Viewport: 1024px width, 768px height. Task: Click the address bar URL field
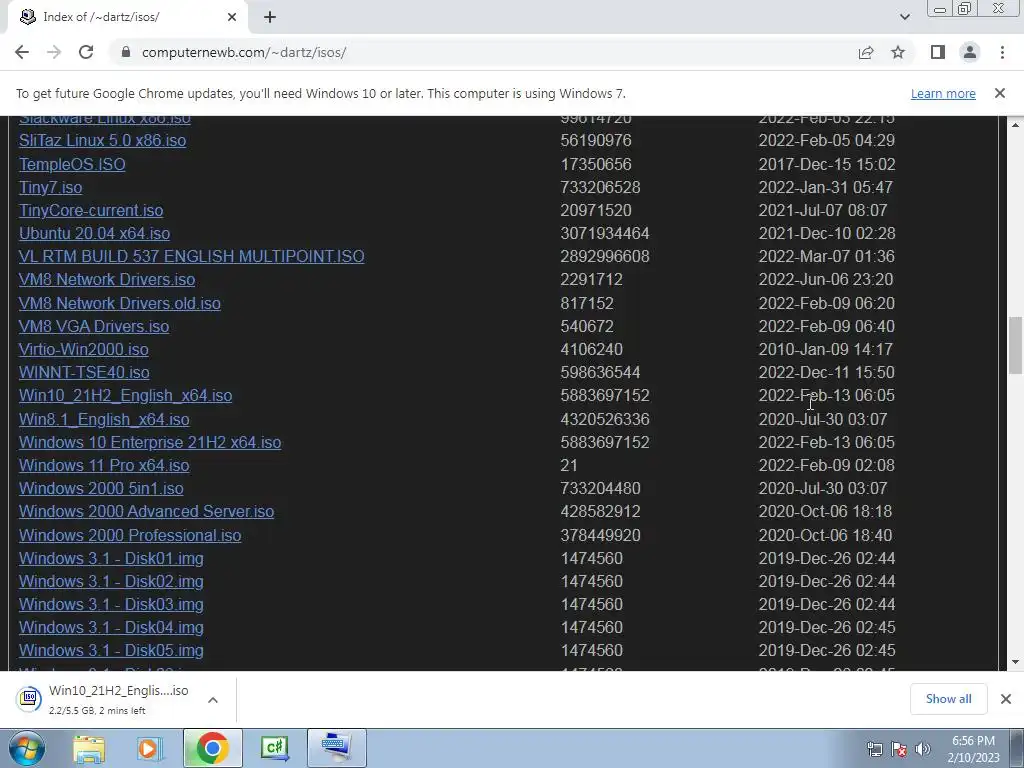[x=483, y=52]
